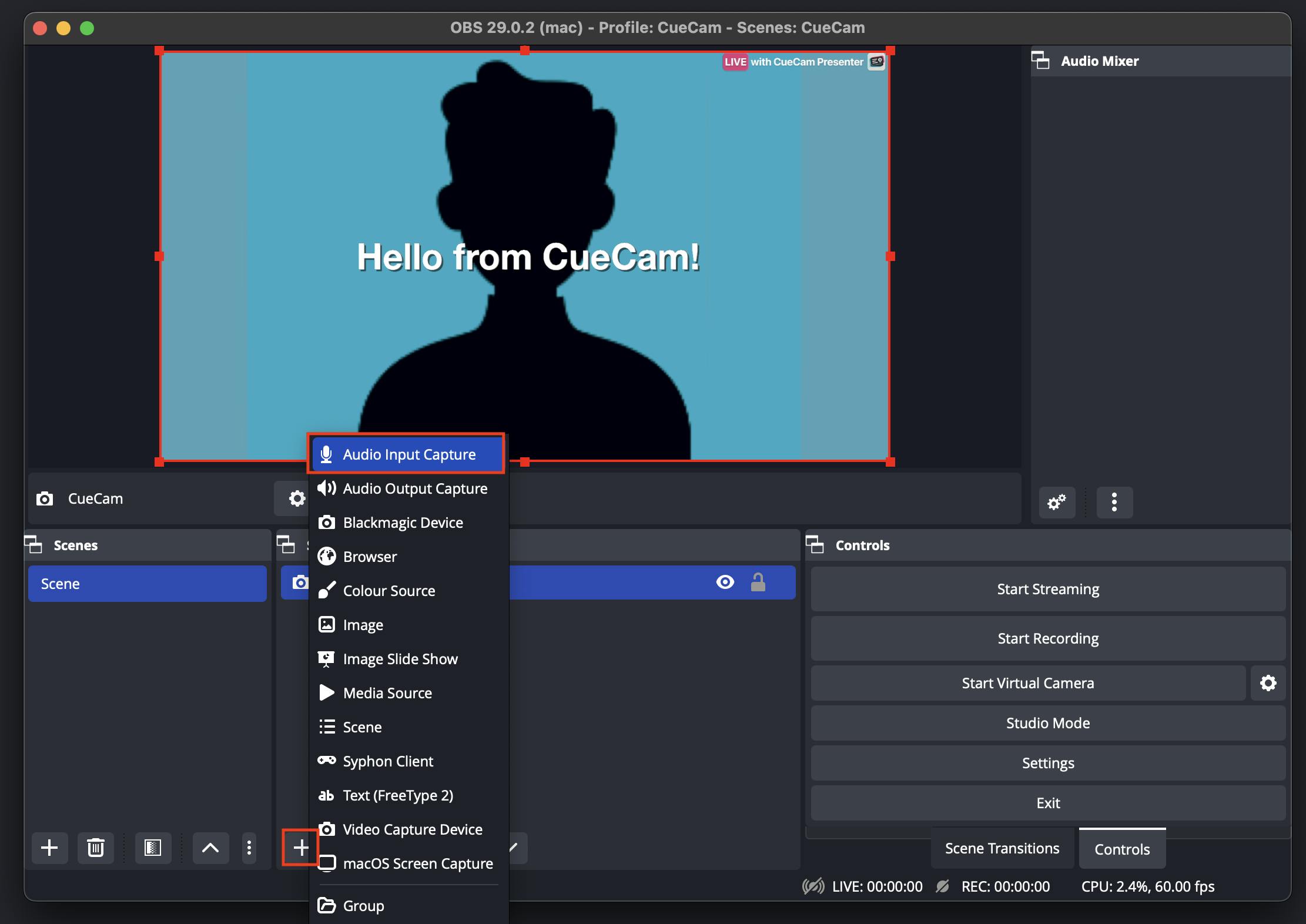Open scene filters button
Viewport: 1306px width, 924px height.
pyautogui.click(x=153, y=848)
